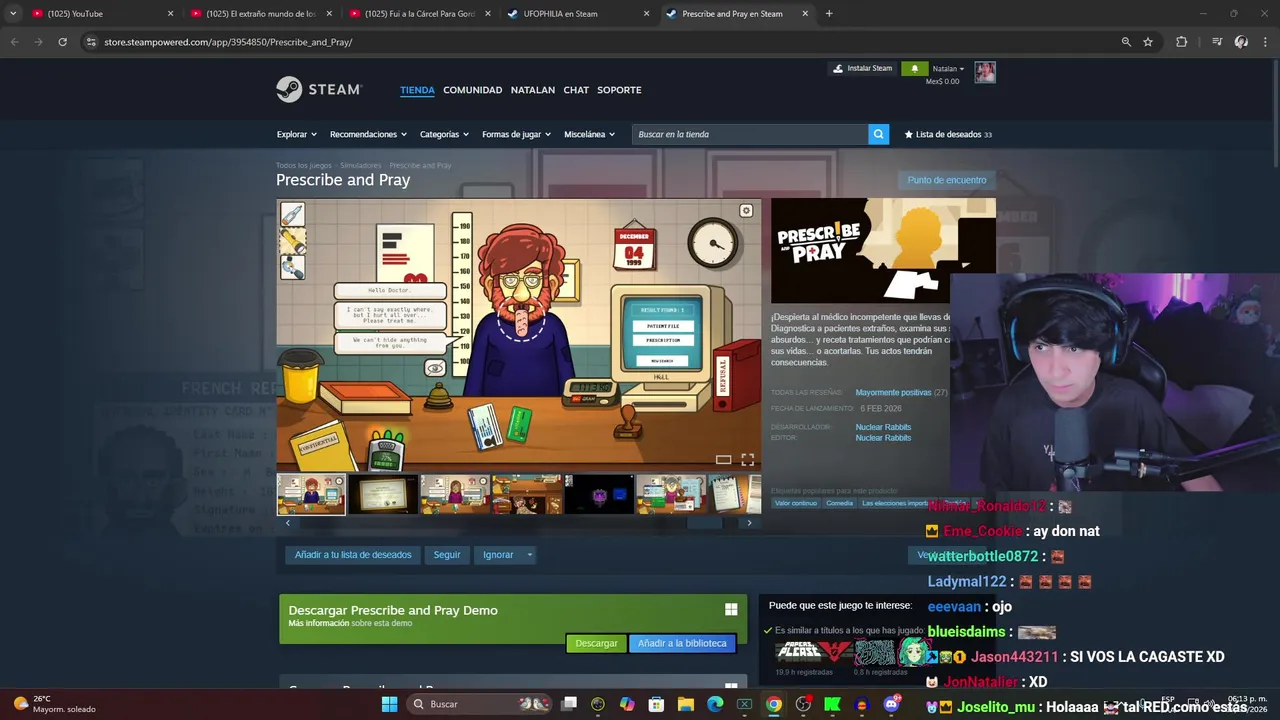The width and height of the screenshot is (1280, 720).
Task: Go back with the browser back arrow
Action: 14,42
